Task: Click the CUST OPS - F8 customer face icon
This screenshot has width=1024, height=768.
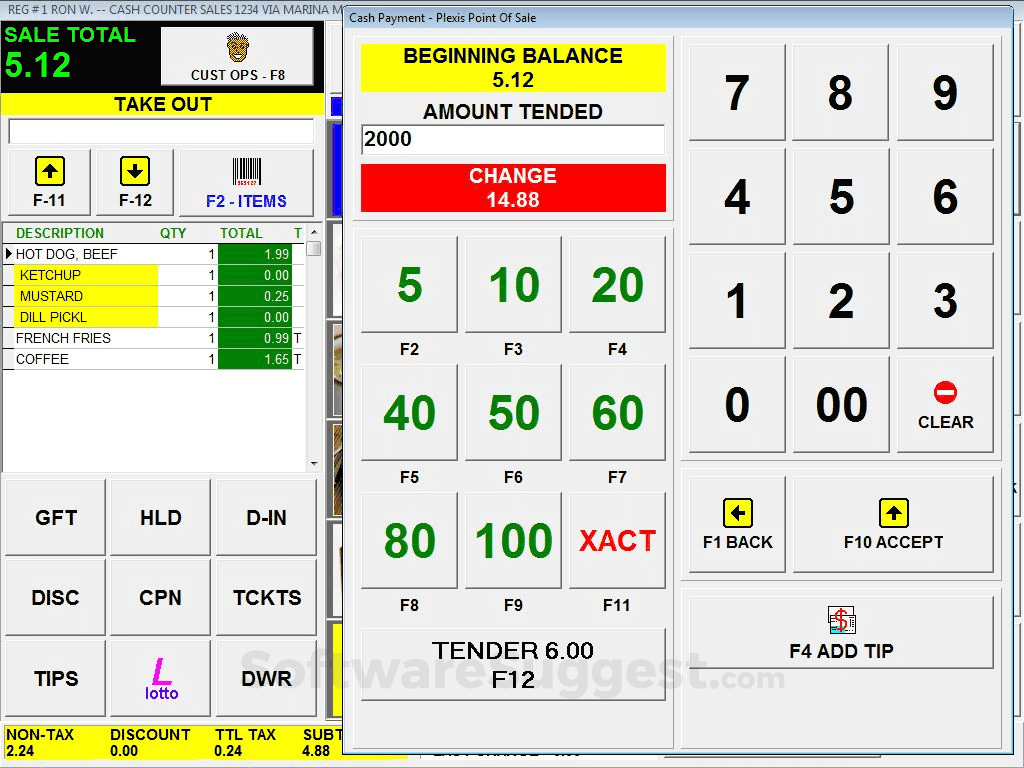Action: coord(237,48)
